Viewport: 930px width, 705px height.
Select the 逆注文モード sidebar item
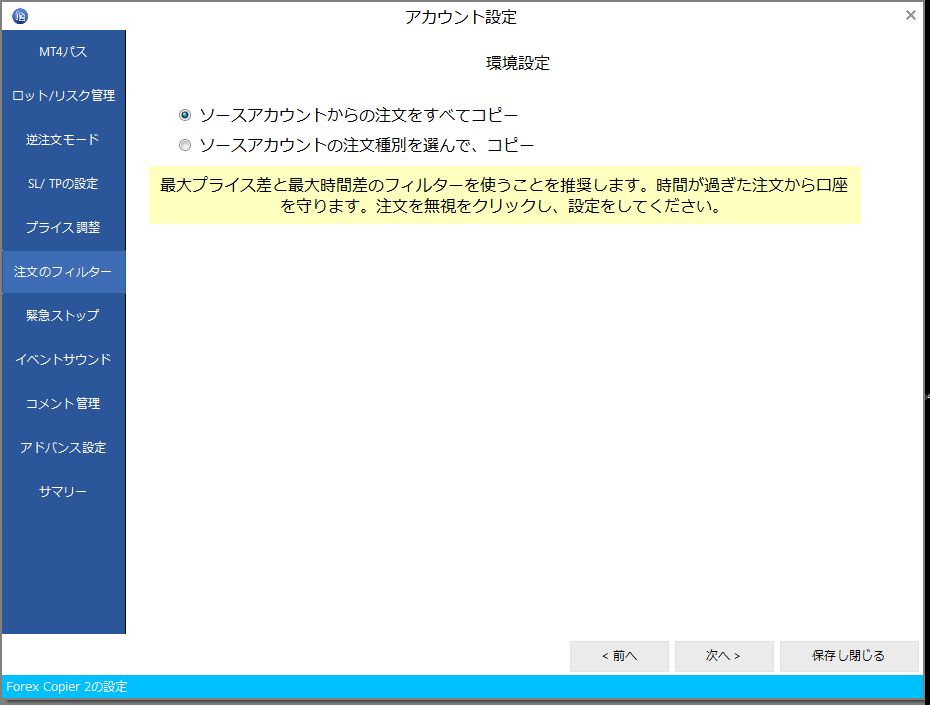pos(63,139)
